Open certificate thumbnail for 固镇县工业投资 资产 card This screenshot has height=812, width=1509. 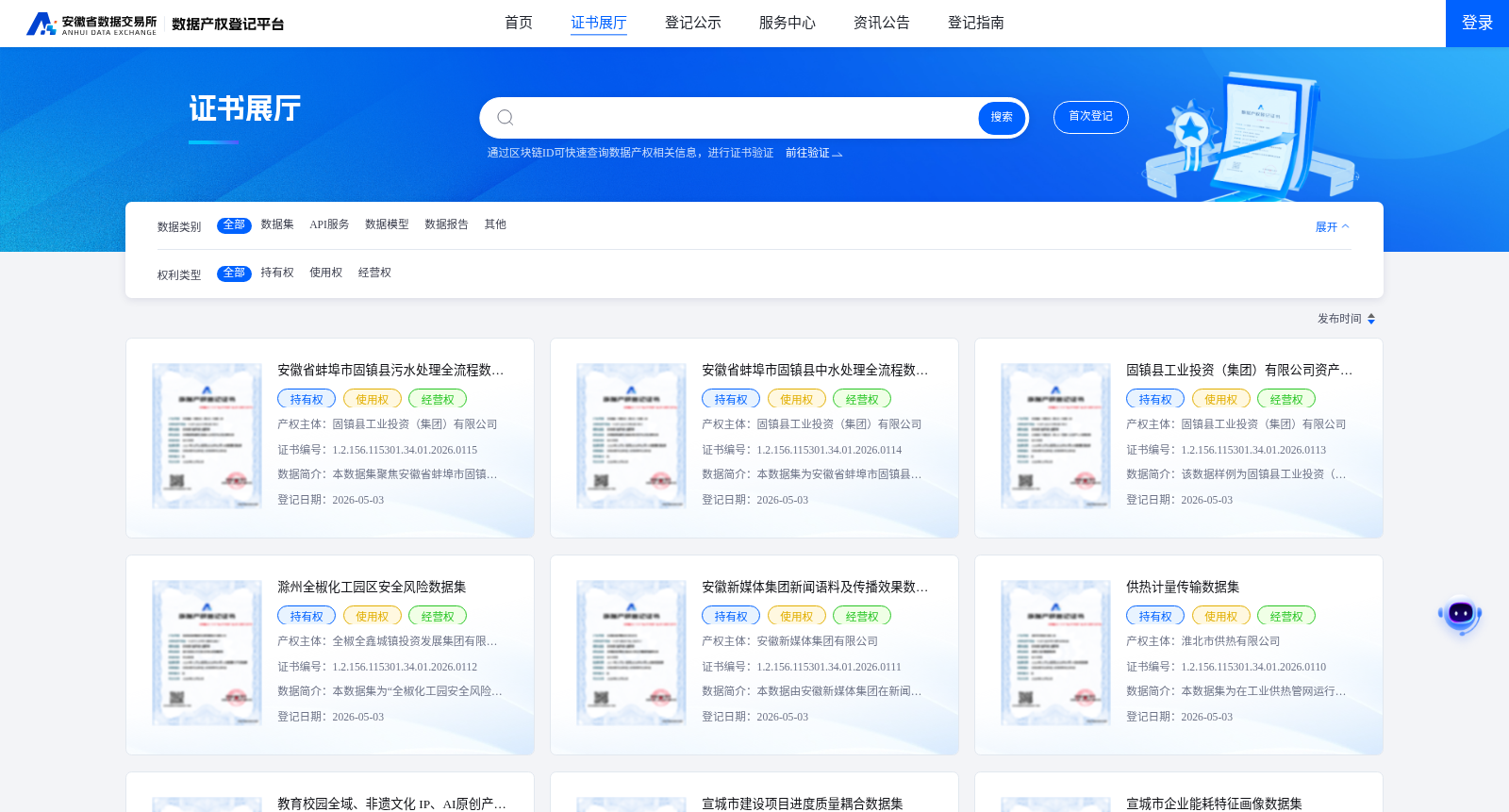pos(1056,436)
